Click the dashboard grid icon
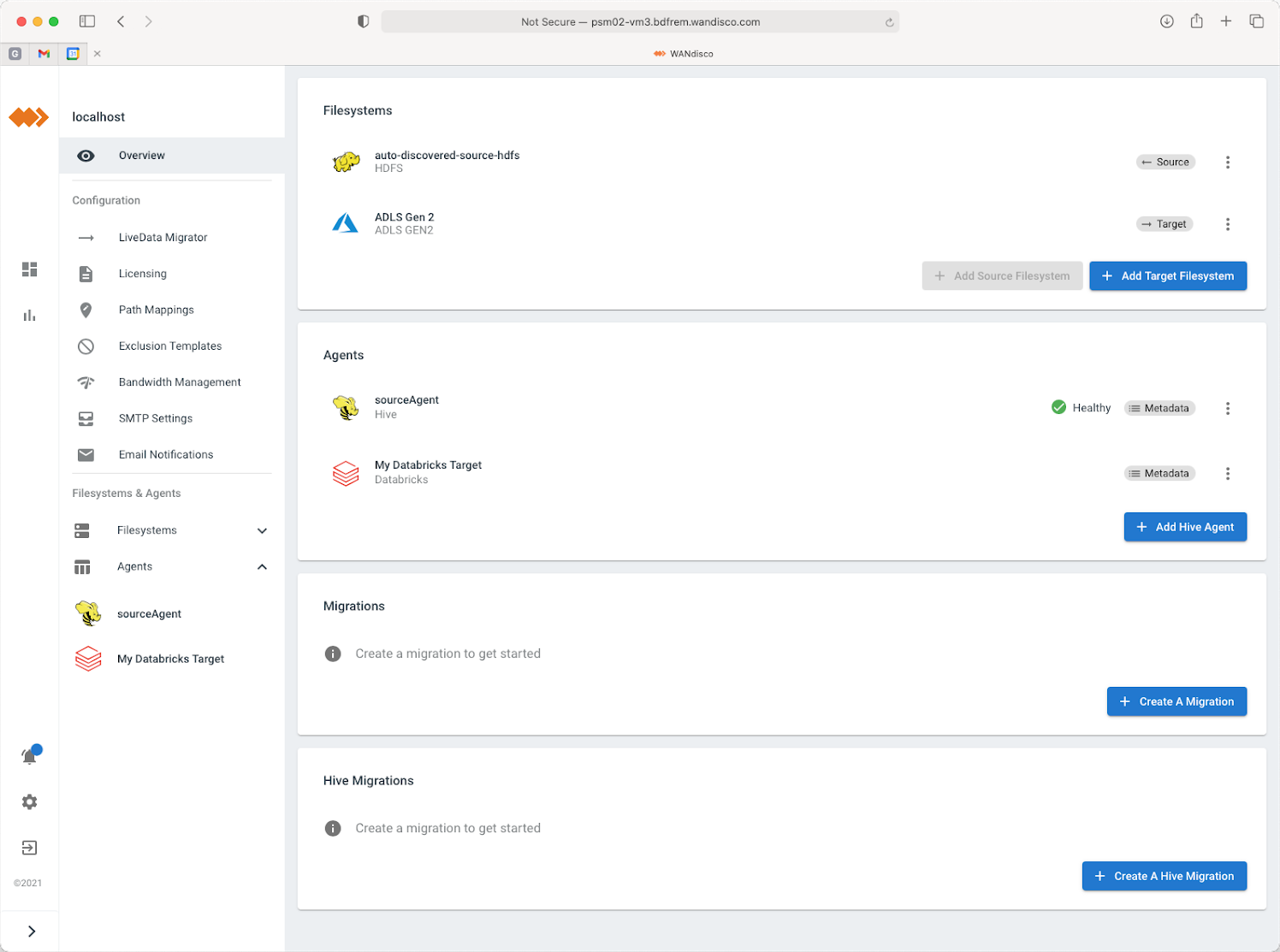This screenshot has width=1280, height=952. tap(30, 269)
